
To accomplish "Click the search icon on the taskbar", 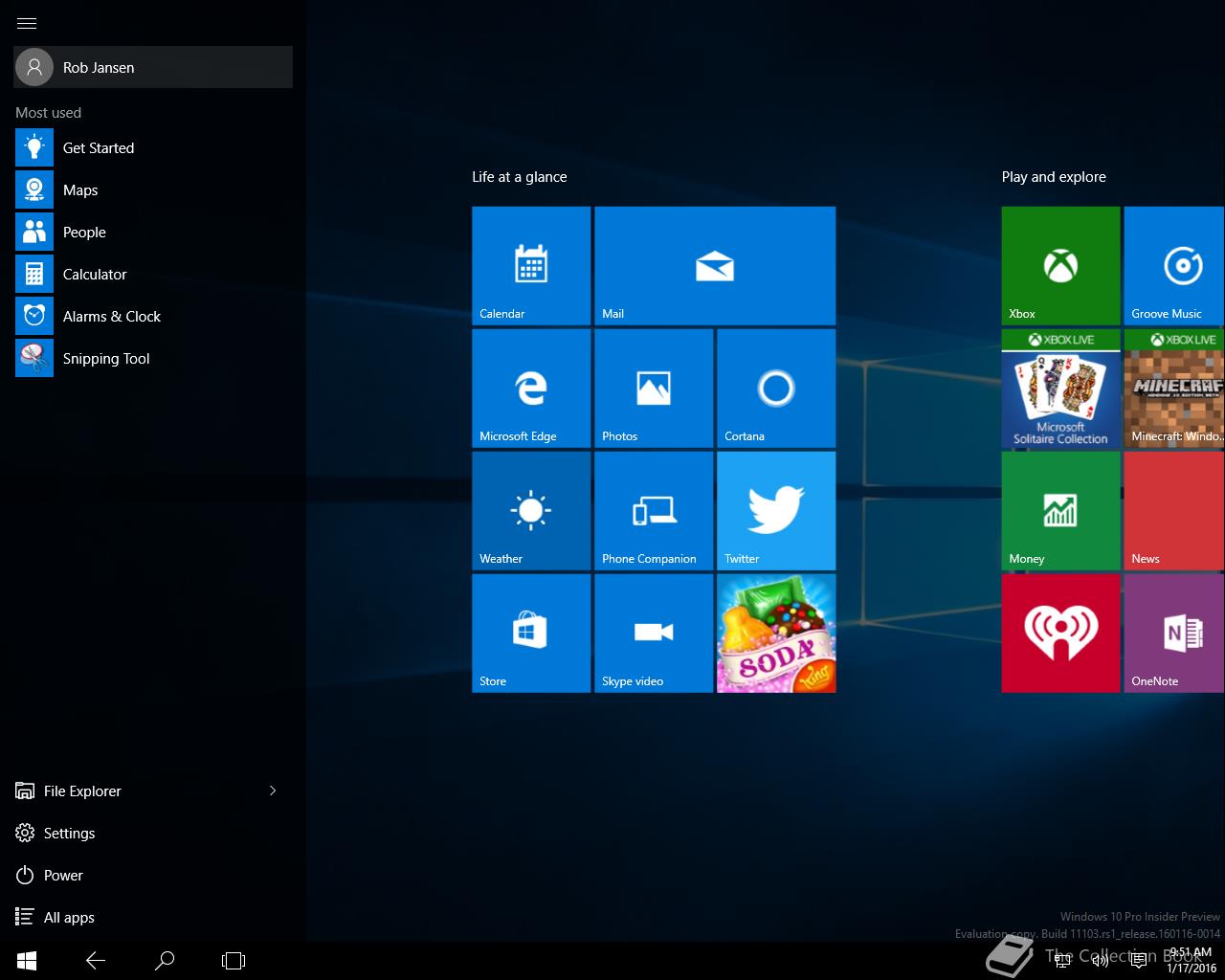I will 165,960.
